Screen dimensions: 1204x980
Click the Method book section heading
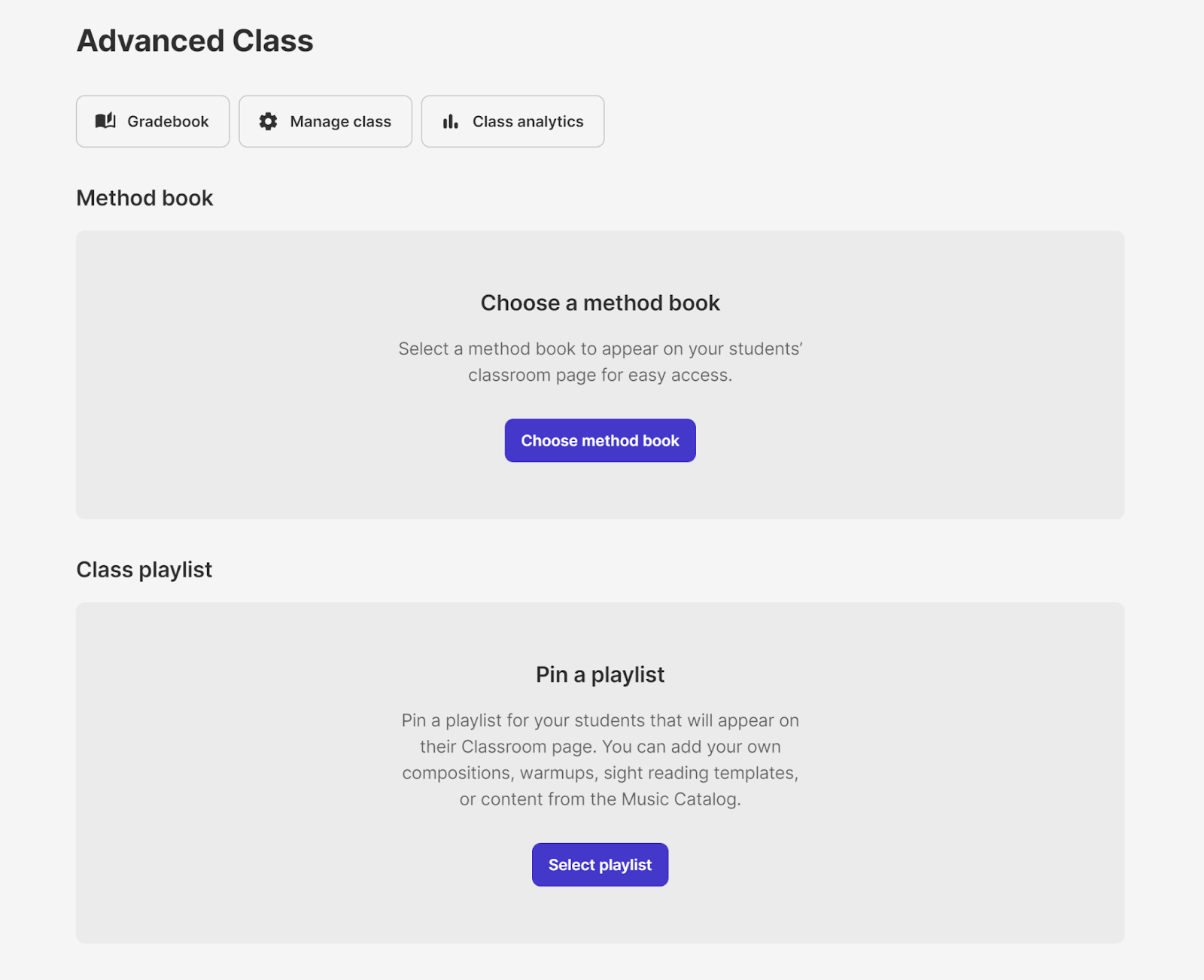pos(144,198)
